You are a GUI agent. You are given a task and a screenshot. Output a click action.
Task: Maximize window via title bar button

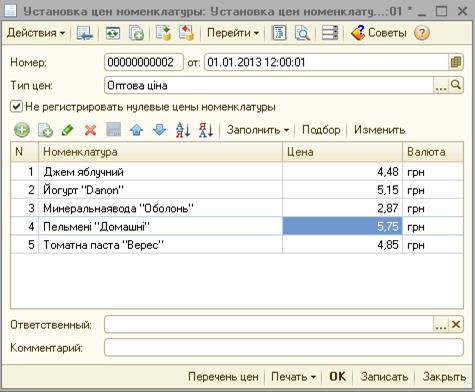click(x=441, y=12)
